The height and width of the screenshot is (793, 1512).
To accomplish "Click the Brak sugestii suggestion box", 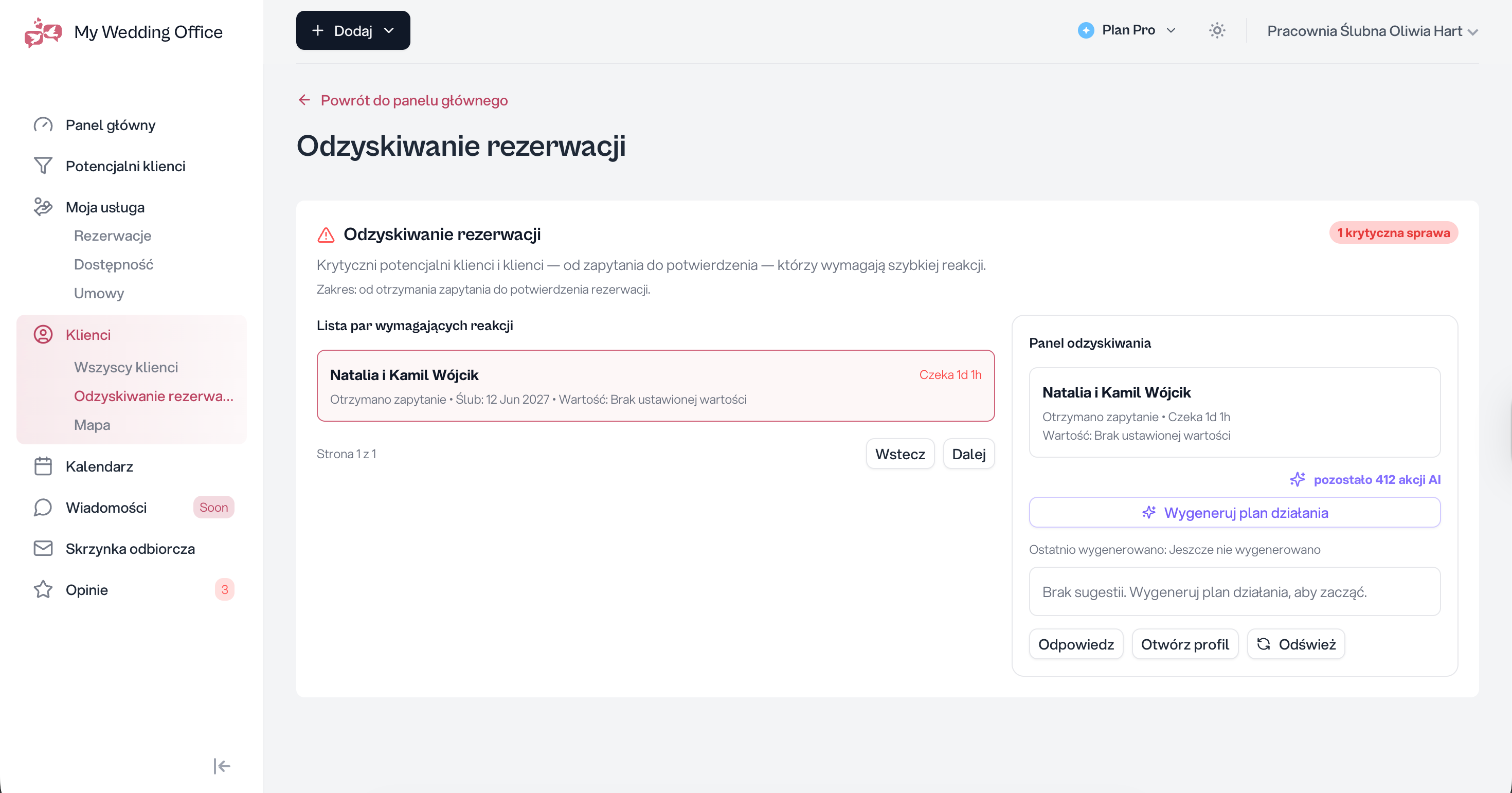I will point(1234,592).
